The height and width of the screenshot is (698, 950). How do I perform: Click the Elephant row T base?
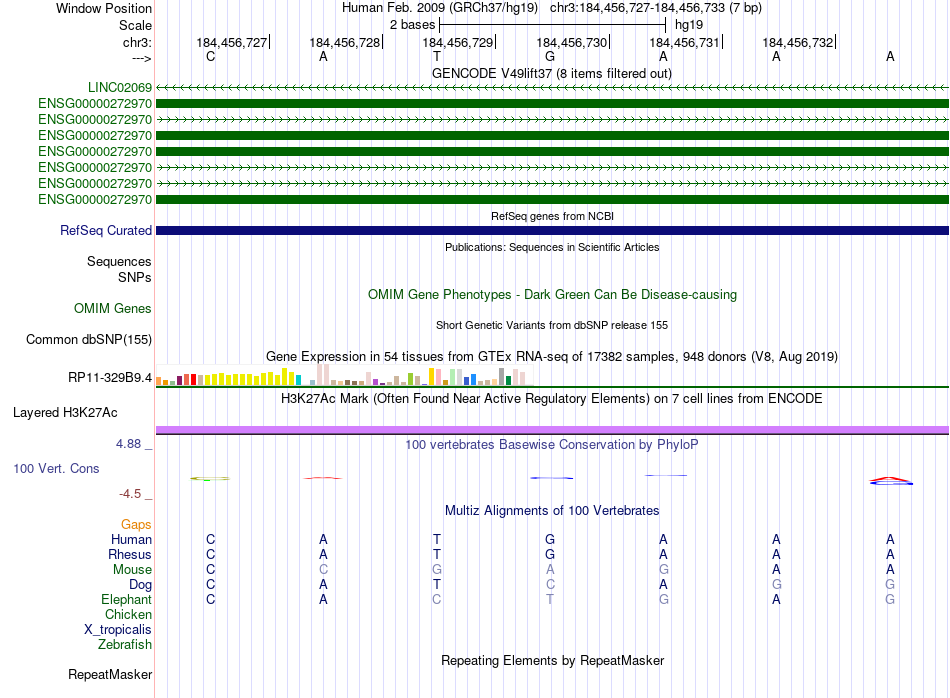550,599
